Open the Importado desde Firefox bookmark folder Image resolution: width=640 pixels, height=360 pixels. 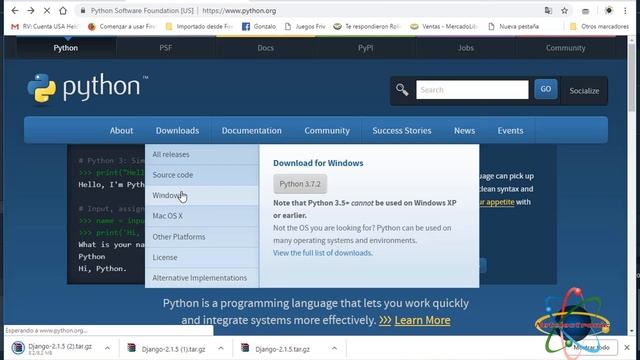[199, 27]
